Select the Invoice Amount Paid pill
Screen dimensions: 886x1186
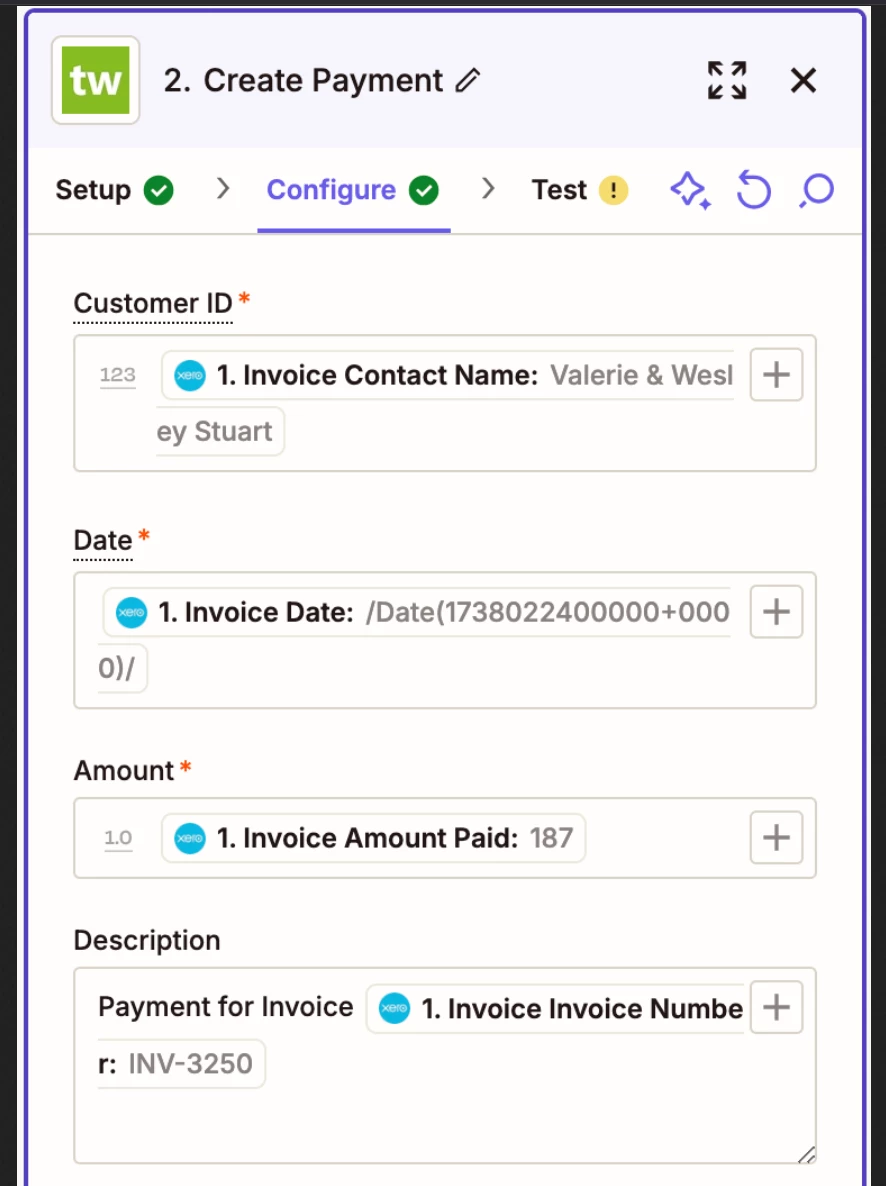point(373,838)
